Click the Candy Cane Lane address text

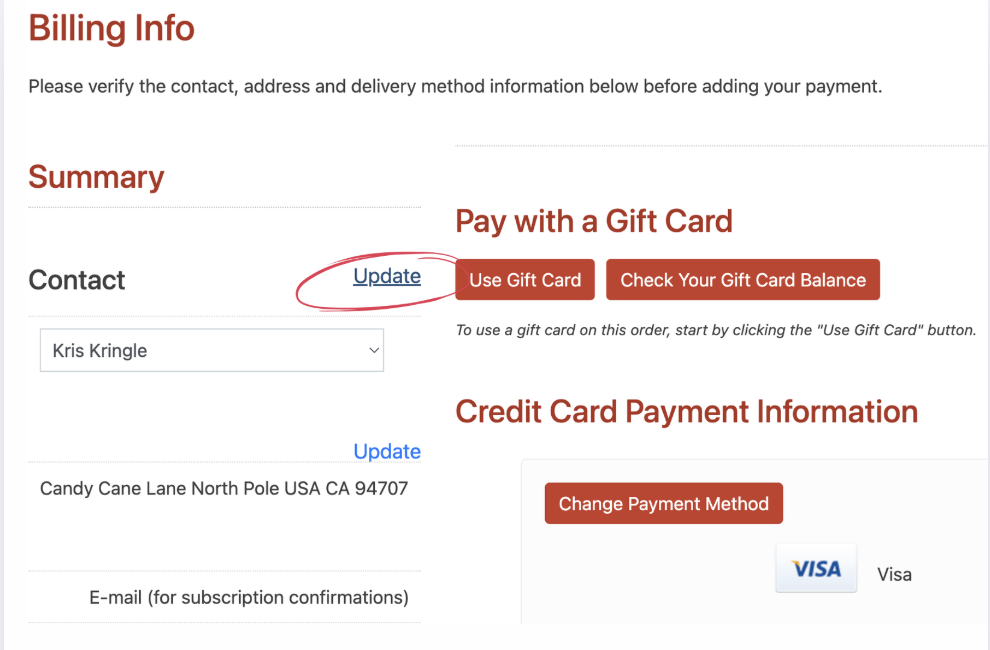[x=224, y=489]
